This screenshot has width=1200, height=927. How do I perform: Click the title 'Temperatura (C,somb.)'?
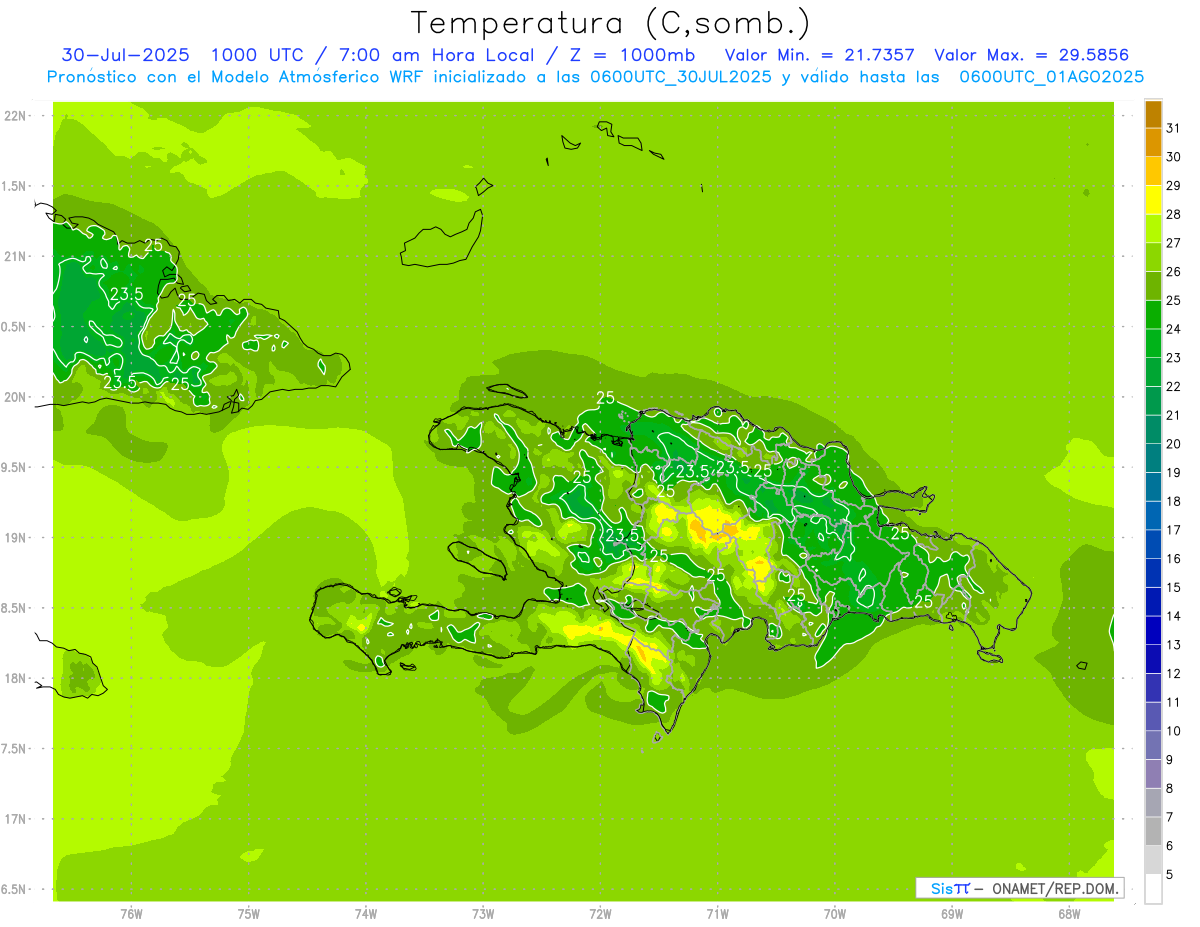pos(610,23)
